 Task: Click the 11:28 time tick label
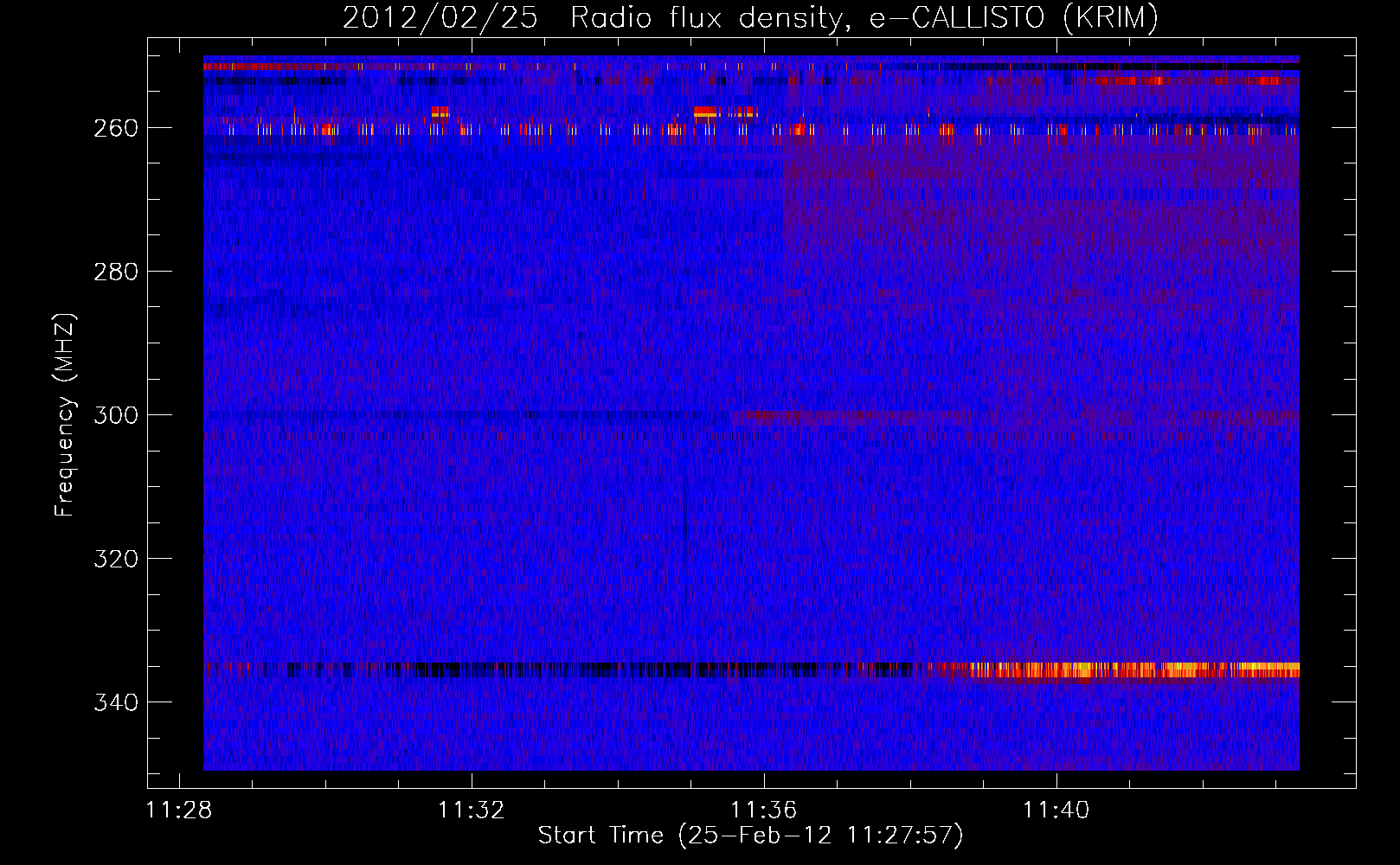click(179, 811)
